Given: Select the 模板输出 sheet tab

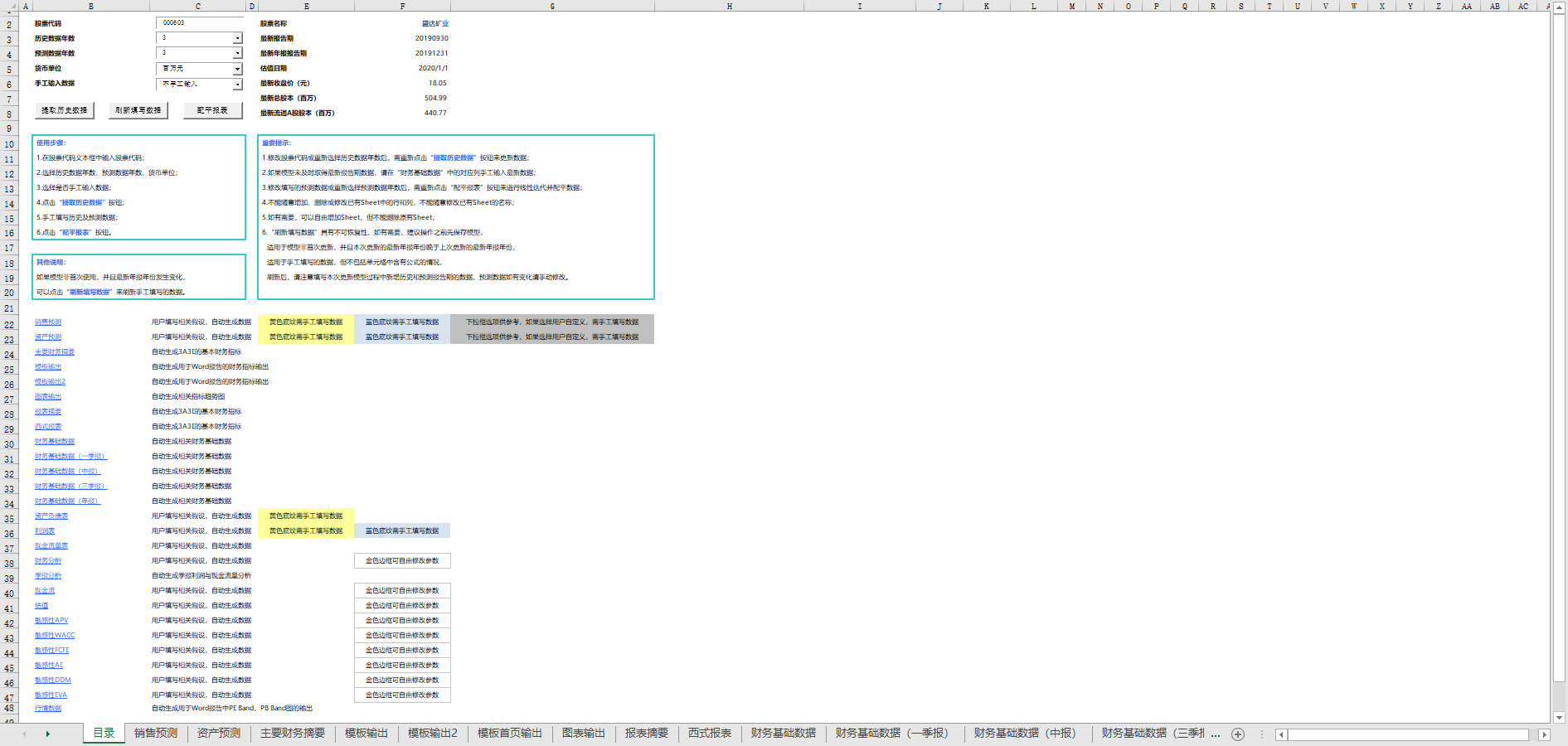Looking at the screenshot, I should 367,734.
